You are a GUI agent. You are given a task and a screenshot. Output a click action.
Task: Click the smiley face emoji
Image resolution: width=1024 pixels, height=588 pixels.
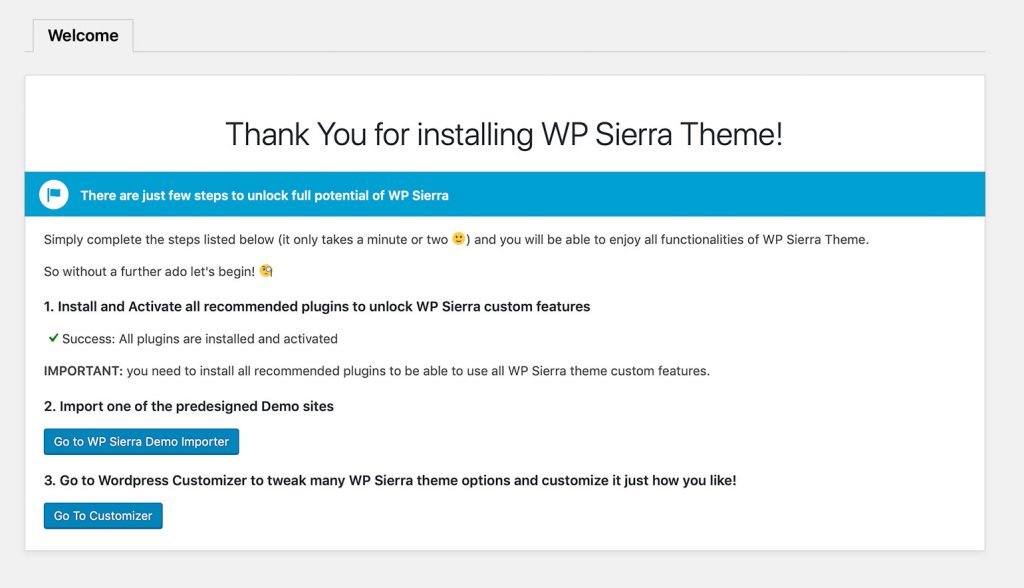459,238
